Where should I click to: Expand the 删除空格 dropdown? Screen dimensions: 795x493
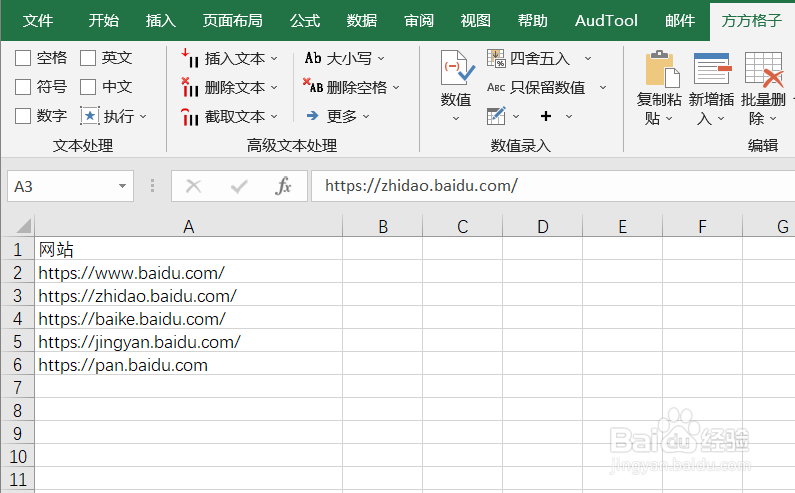(396, 88)
